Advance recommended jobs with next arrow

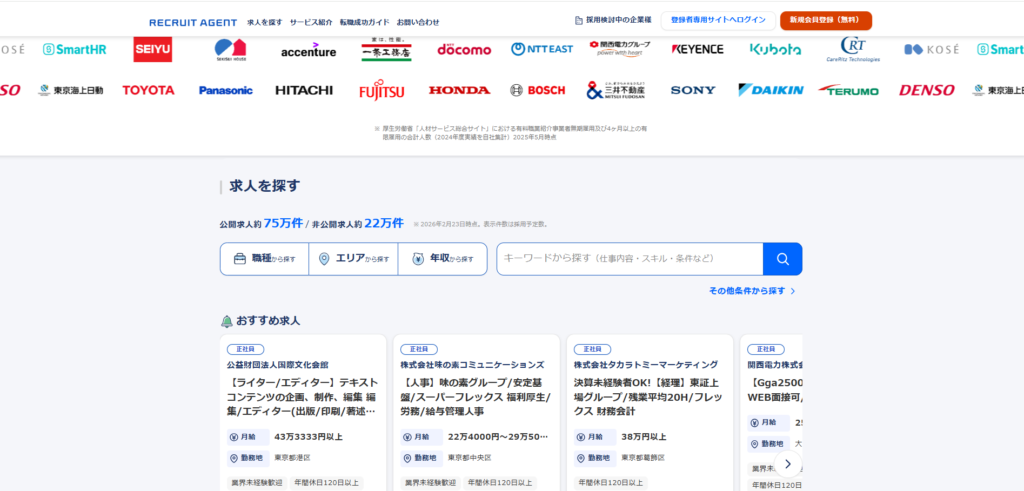[787, 464]
